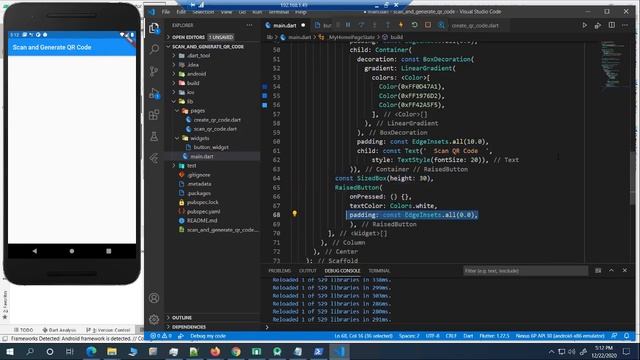The height and width of the screenshot is (360, 640).
Task: Click Flutter version in status bar
Action: 494,336
